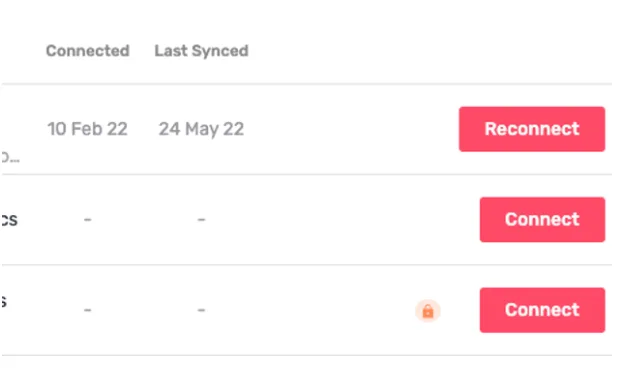Click blank area below the locked row
Image resolution: width=619 pixels, height=373 pixels.
[308, 365]
